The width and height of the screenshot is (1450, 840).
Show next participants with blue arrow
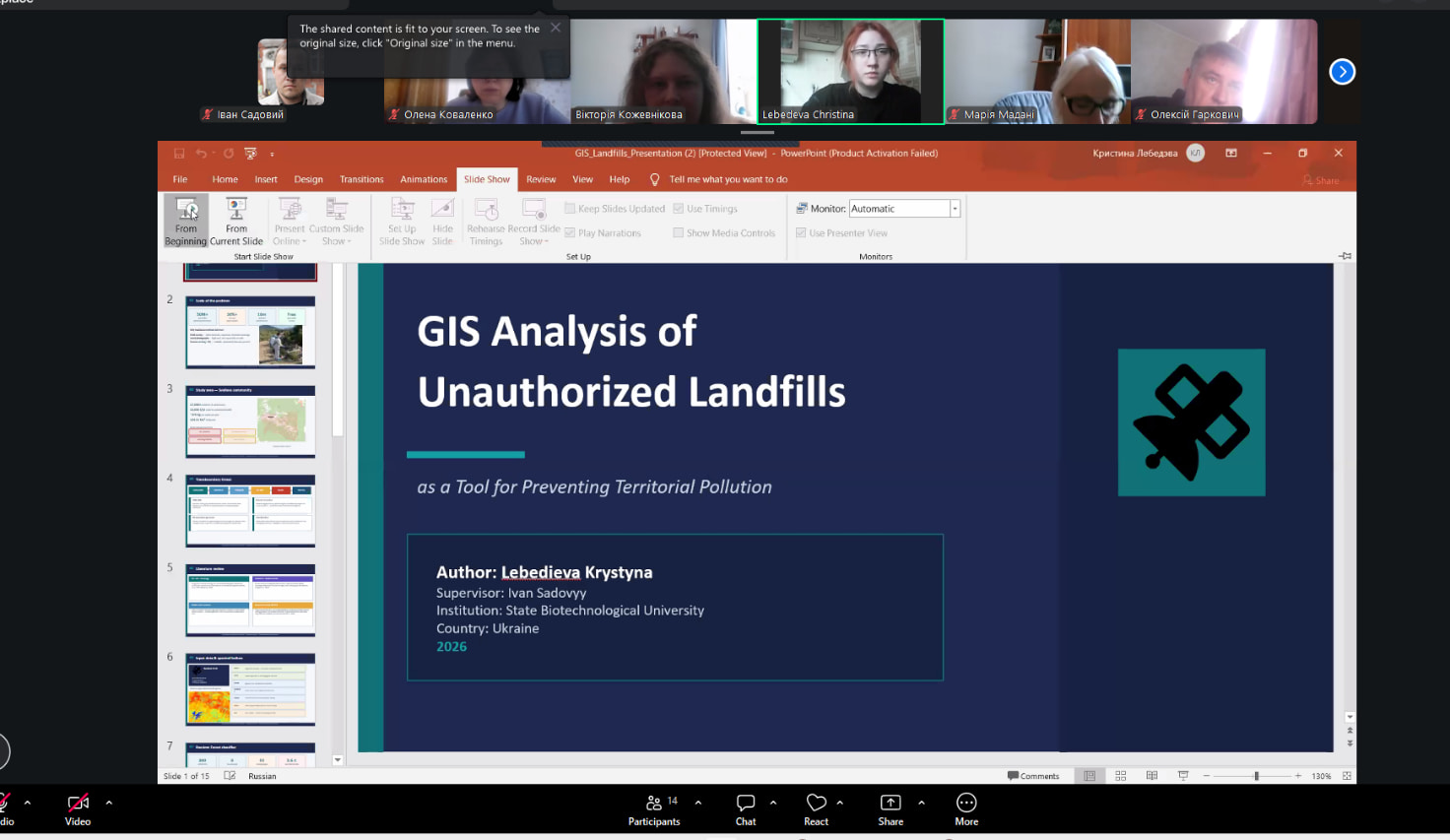tap(1342, 72)
